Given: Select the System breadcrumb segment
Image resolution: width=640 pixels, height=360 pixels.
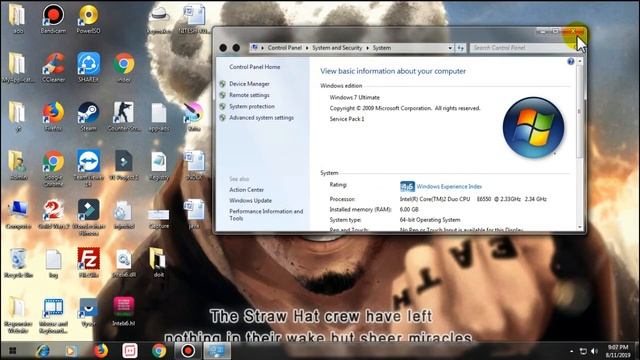Looking at the screenshot, I should coord(382,48).
